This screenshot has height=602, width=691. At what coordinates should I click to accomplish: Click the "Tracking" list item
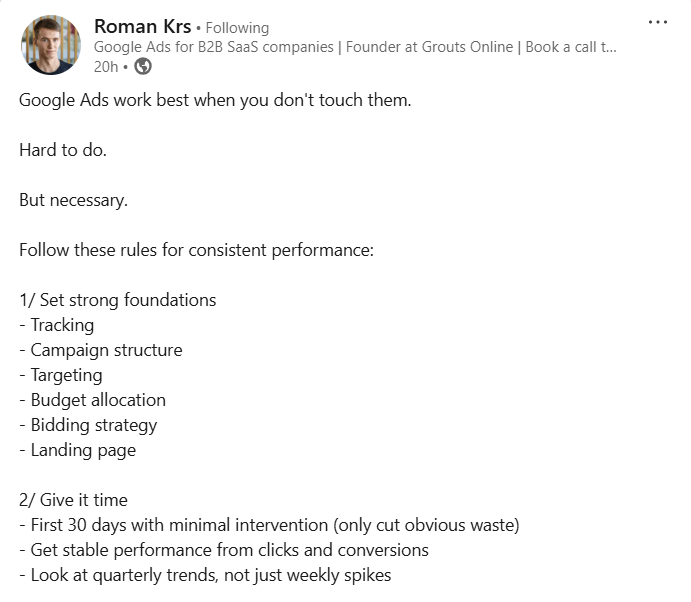point(62,325)
